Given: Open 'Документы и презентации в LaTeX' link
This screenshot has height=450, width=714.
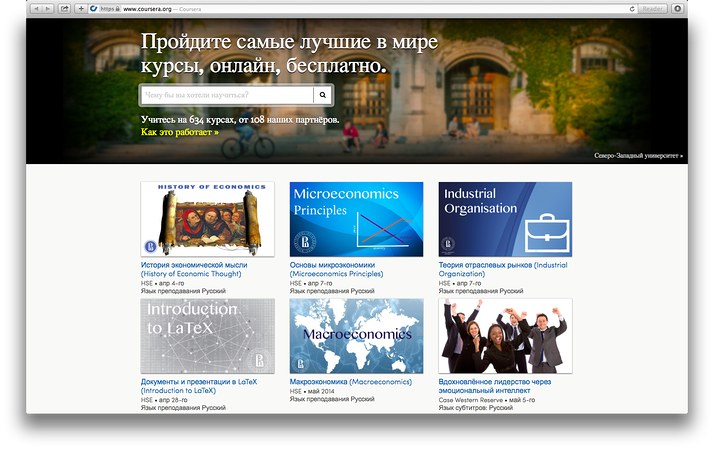Looking at the screenshot, I should tap(199, 386).
